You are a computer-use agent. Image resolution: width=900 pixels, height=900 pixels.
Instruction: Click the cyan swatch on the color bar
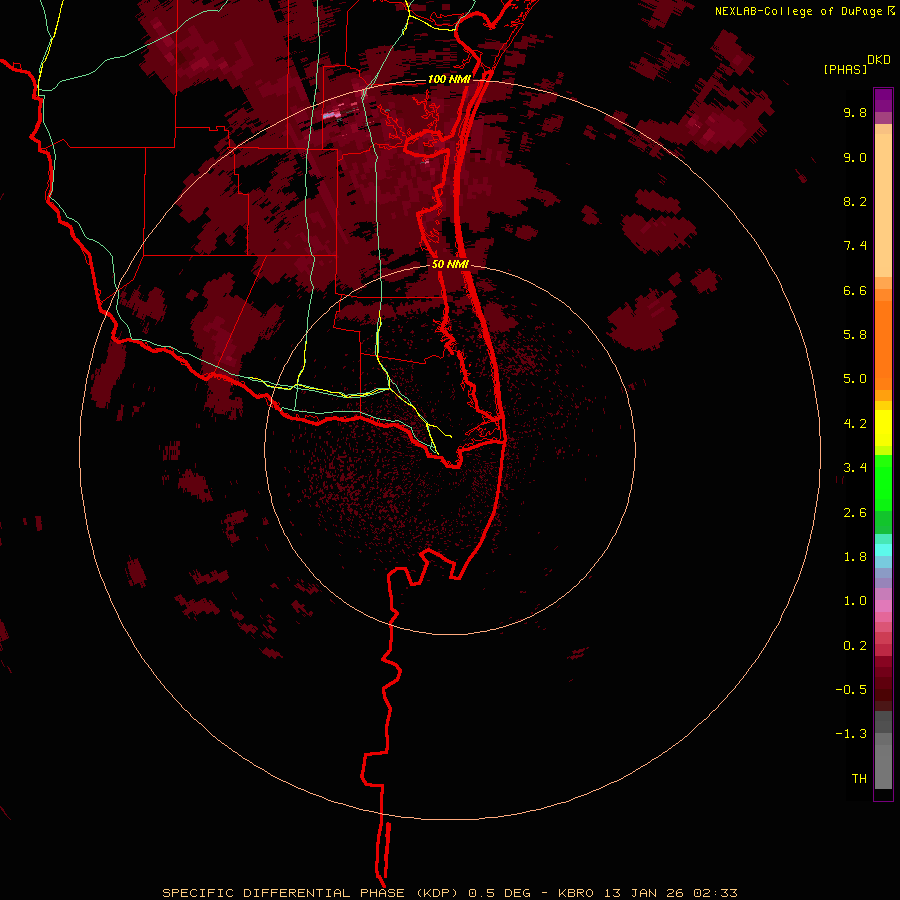pyautogui.click(x=883, y=550)
